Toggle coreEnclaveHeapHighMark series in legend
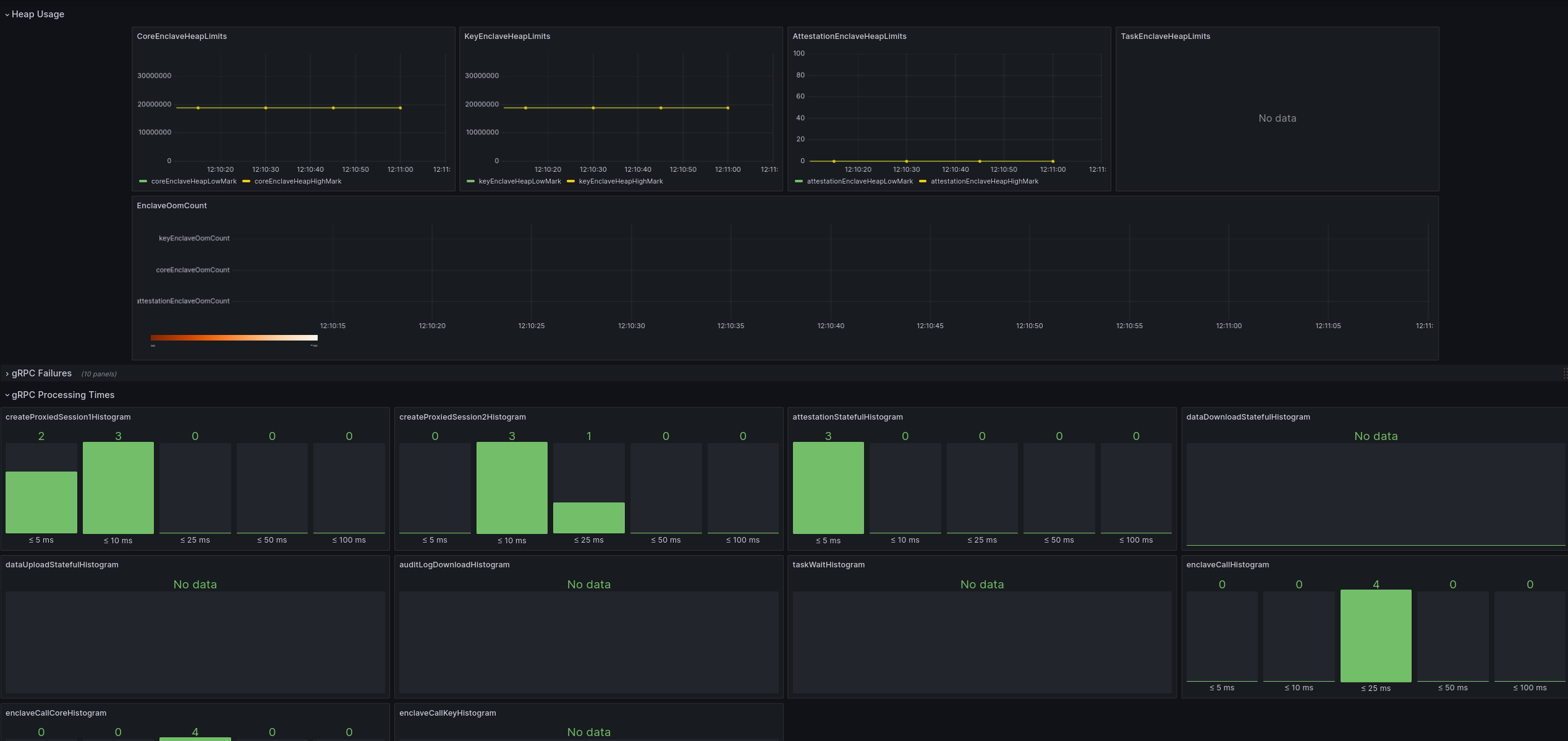 (x=298, y=182)
